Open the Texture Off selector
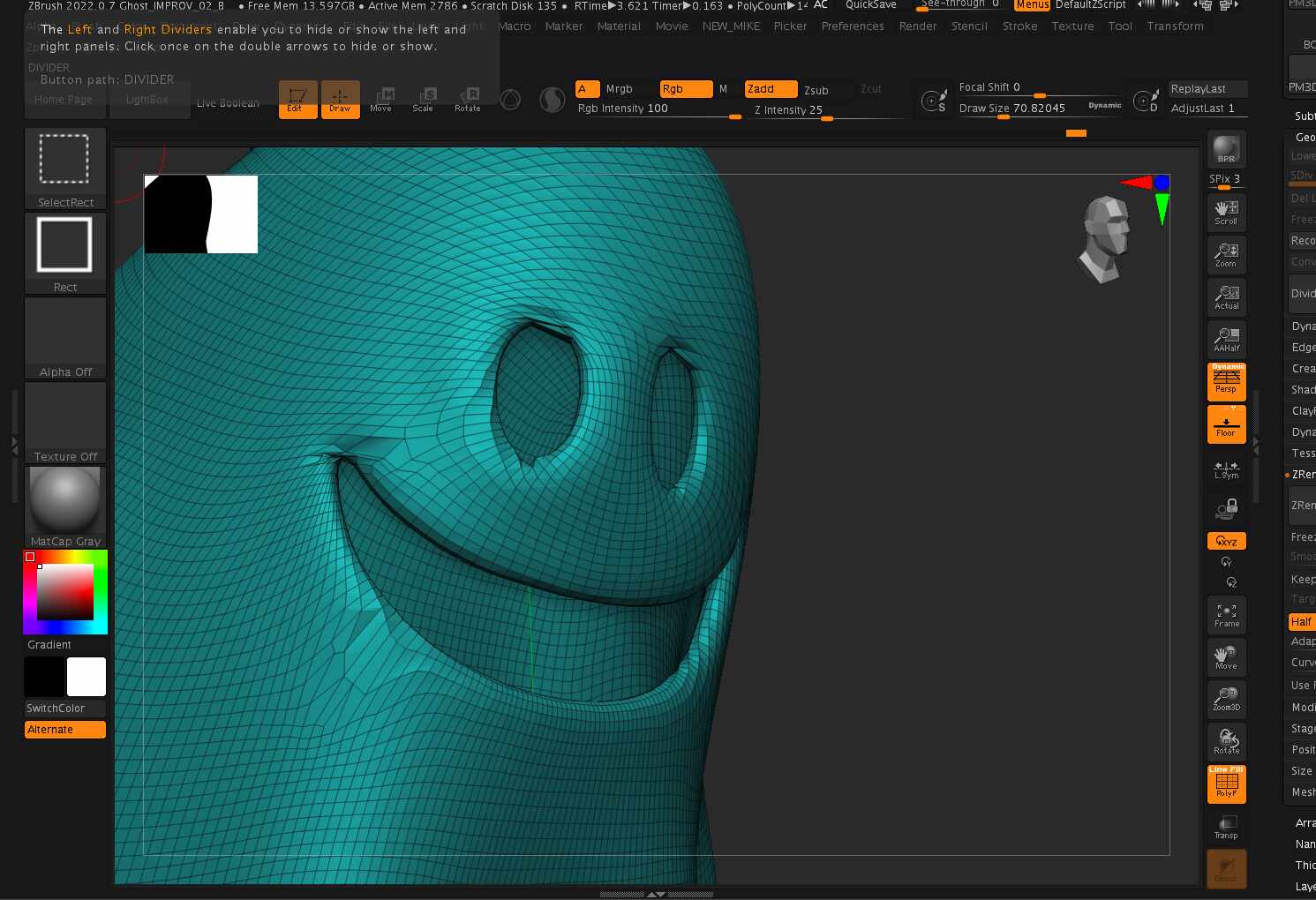The width and height of the screenshot is (1316, 900). [65, 423]
